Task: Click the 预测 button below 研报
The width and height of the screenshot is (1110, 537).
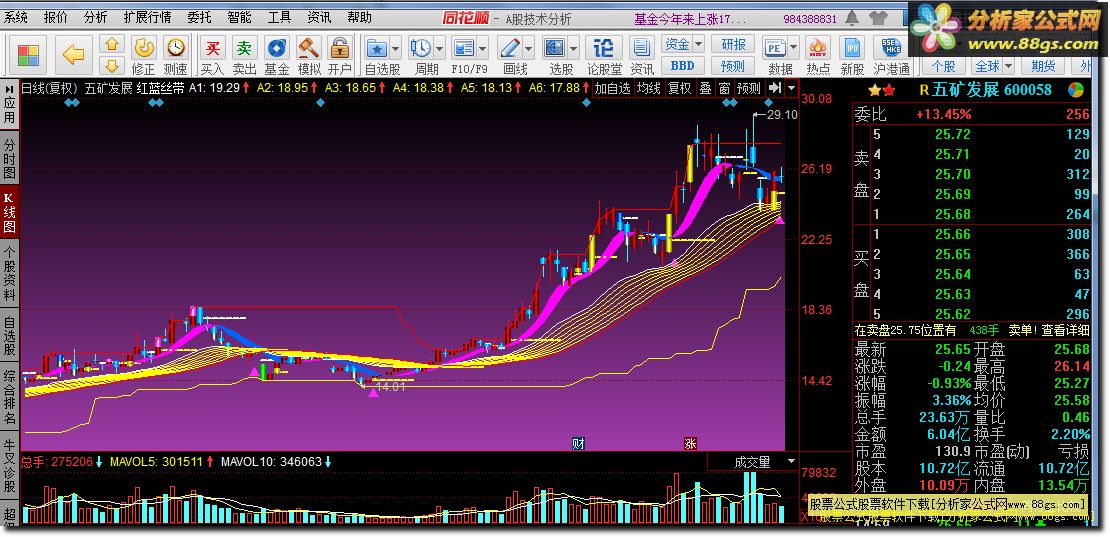Action: tap(733, 66)
